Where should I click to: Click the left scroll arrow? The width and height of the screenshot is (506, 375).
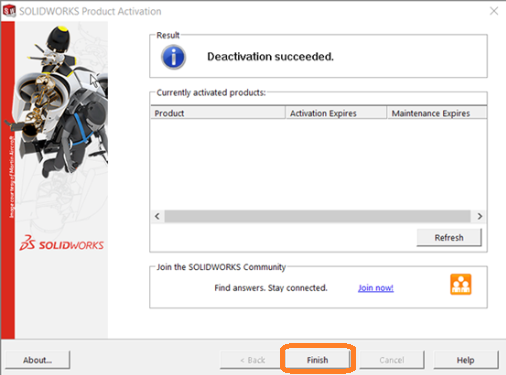click(157, 216)
